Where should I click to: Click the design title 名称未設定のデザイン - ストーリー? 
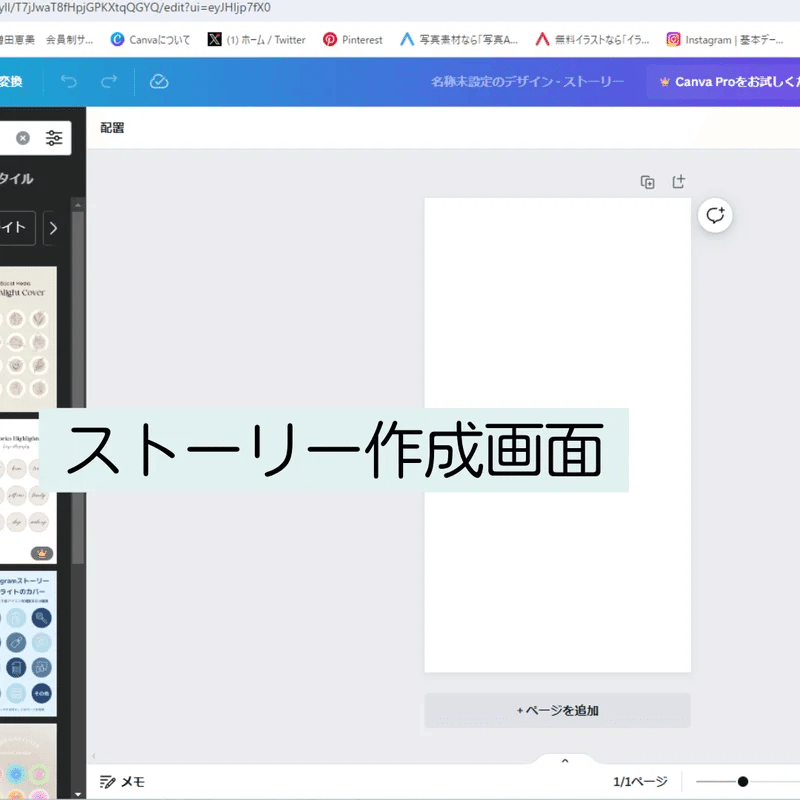tap(527, 82)
